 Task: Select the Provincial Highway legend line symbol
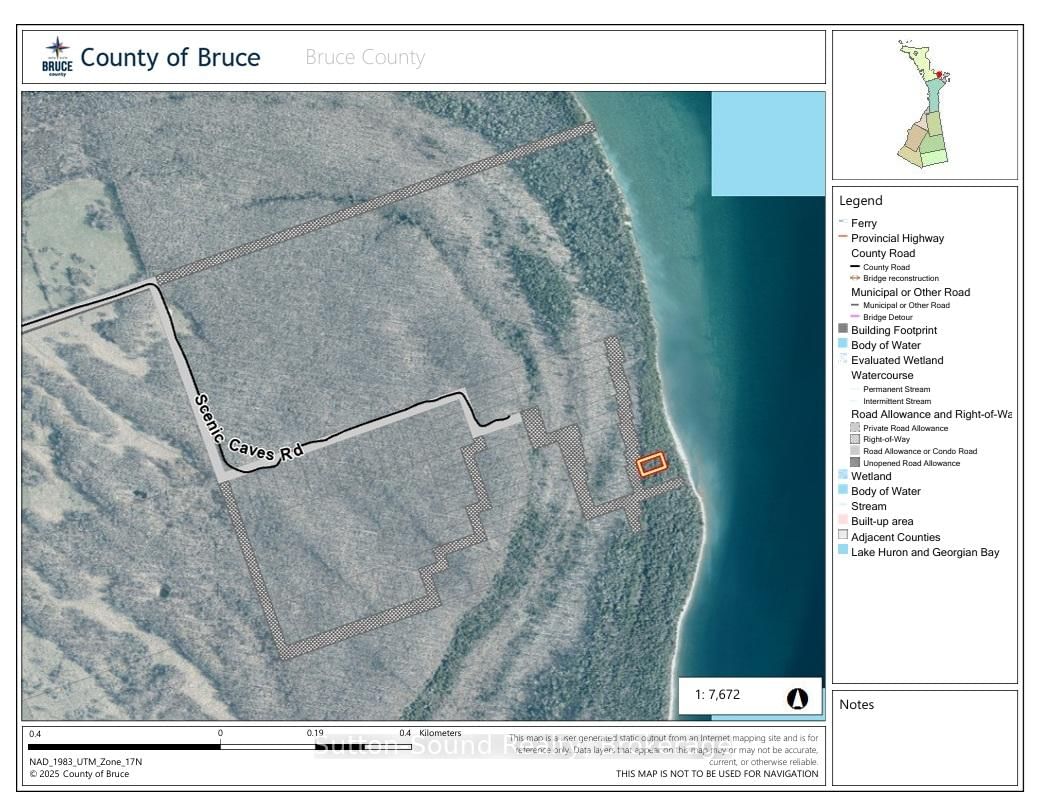tap(843, 238)
